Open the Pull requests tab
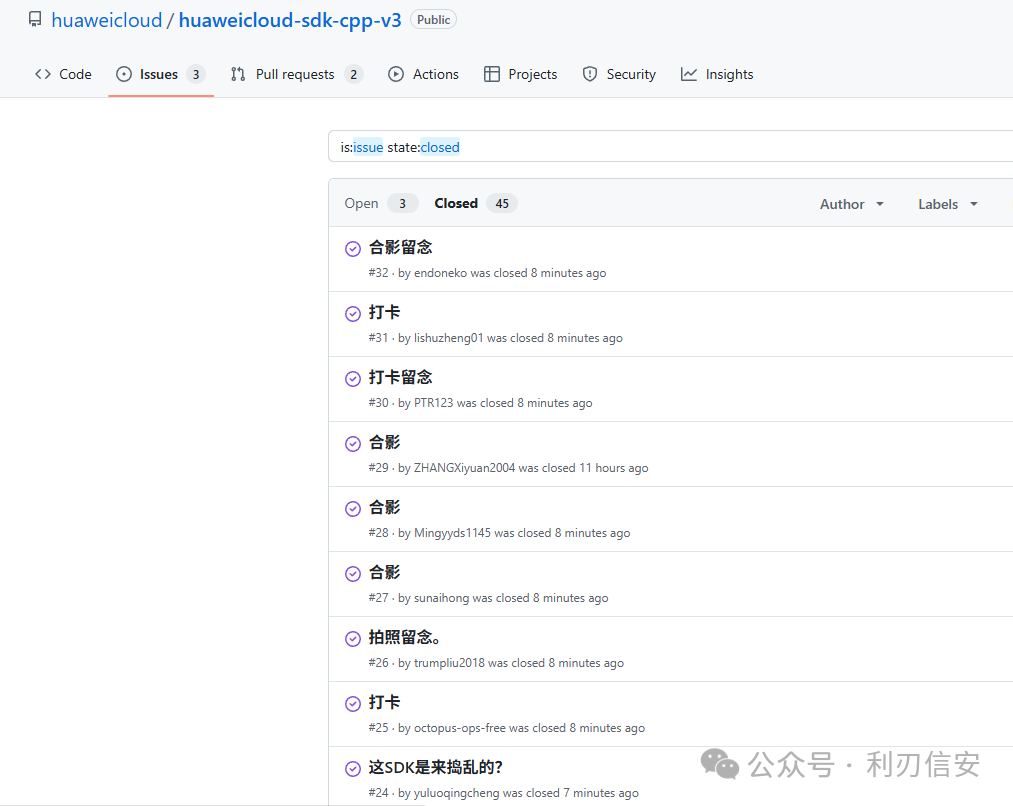Image resolution: width=1013 pixels, height=806 pixels. pos(297,74)
